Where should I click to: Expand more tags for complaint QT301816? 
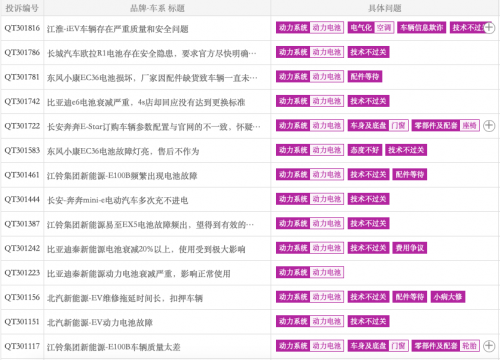point(489,28)
